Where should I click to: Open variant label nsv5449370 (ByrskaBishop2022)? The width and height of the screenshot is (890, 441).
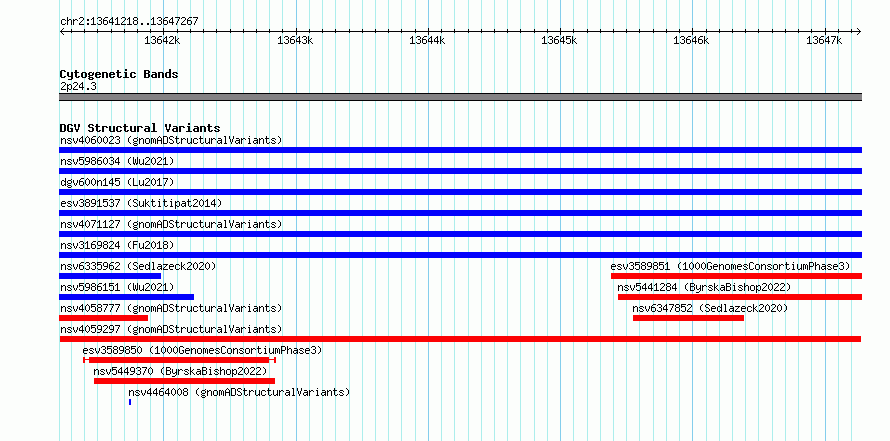coord(180,371)
